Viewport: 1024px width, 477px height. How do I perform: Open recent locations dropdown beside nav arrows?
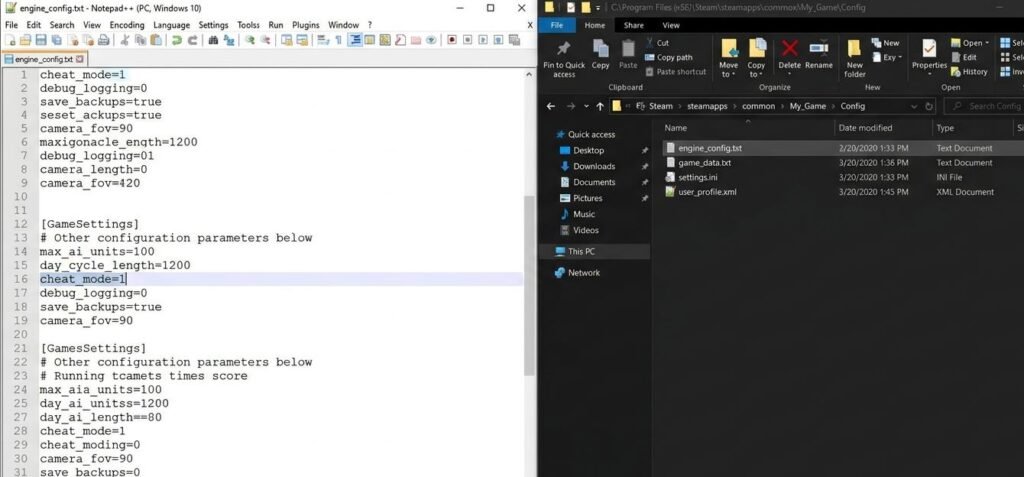(x=586, y=106)
